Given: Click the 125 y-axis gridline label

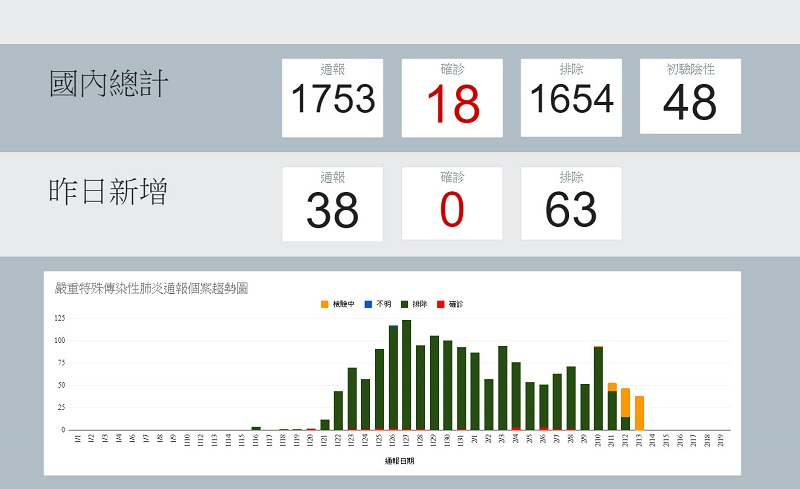Looking at the screenshot, I should [x=61, y=317].
